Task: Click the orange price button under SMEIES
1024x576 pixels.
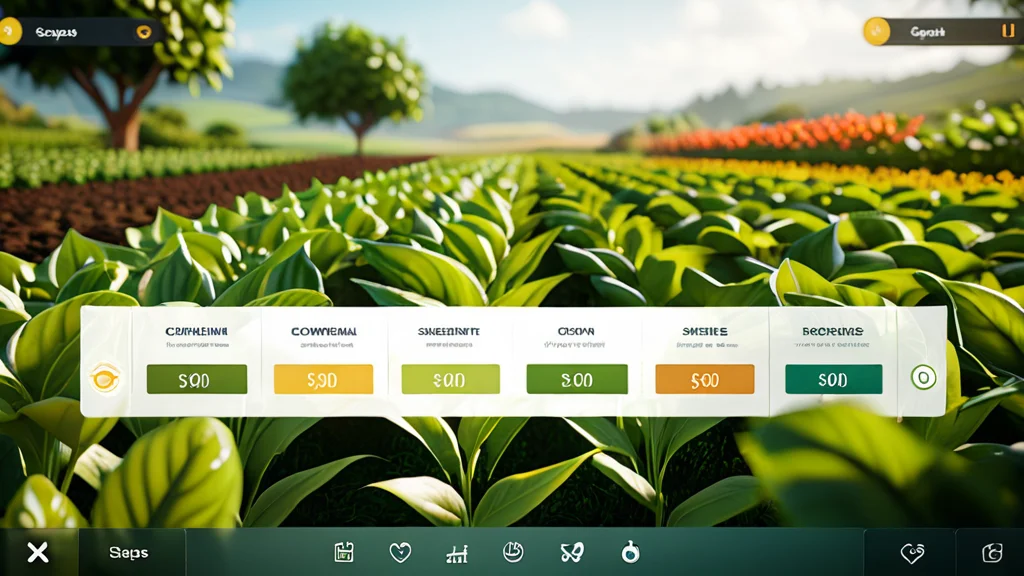Action: 705,379
